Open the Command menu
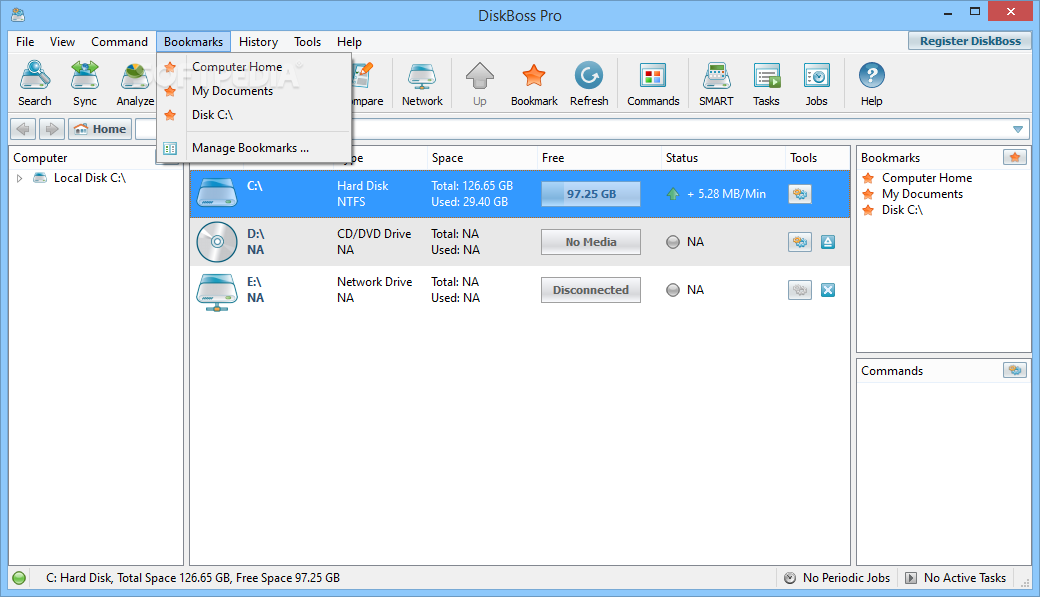Screen dimensions: 1040x597 click(119, 42)
